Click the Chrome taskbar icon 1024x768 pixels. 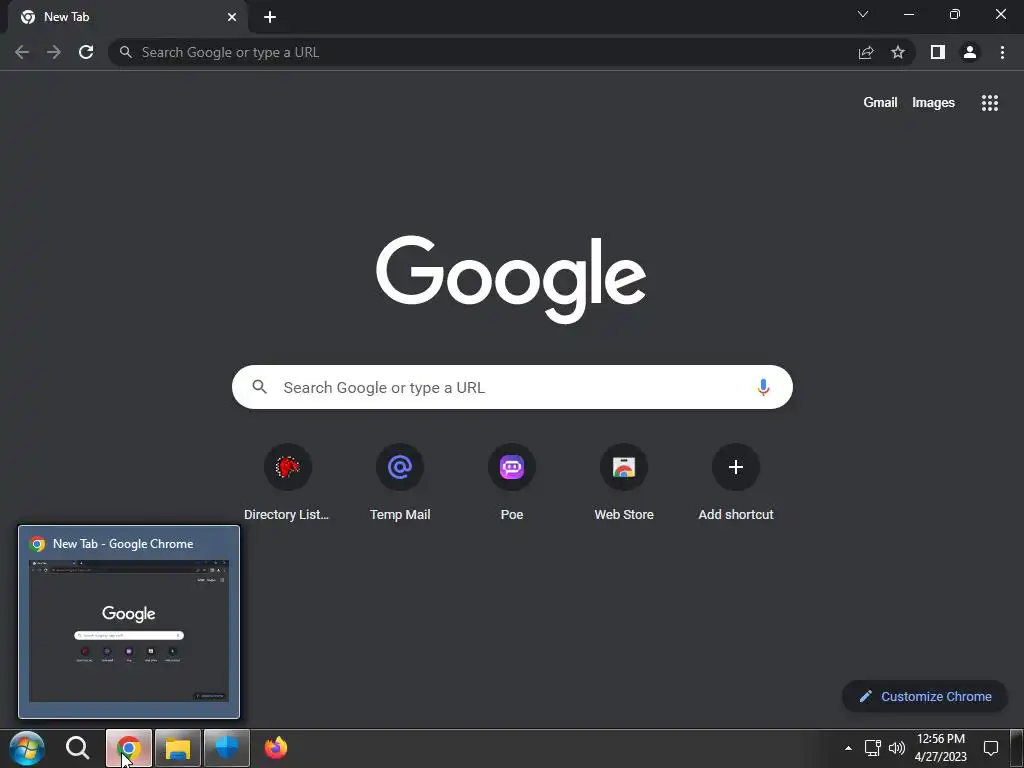pos(129,748)
